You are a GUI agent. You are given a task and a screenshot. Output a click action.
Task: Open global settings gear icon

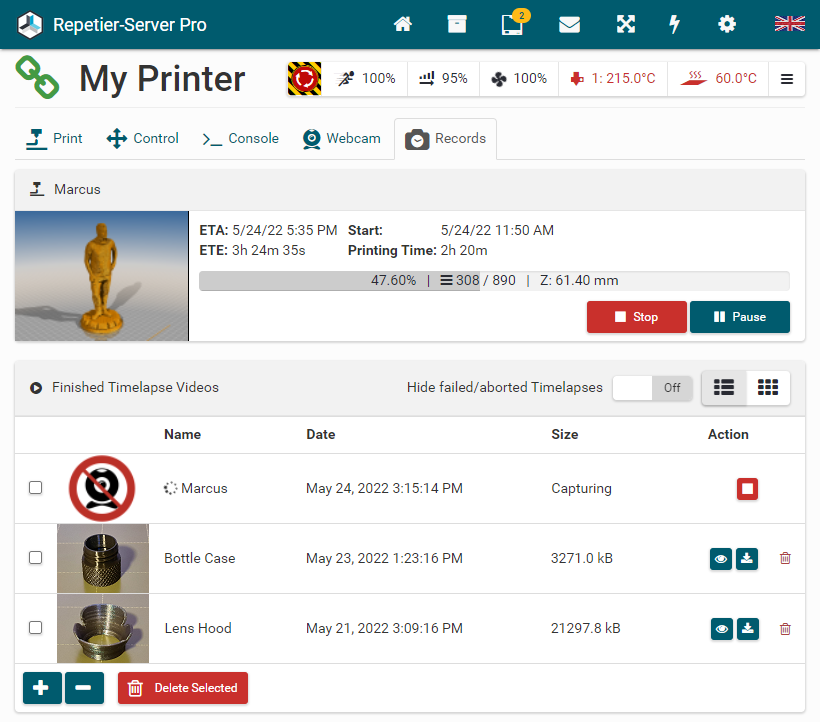(727, 24)
